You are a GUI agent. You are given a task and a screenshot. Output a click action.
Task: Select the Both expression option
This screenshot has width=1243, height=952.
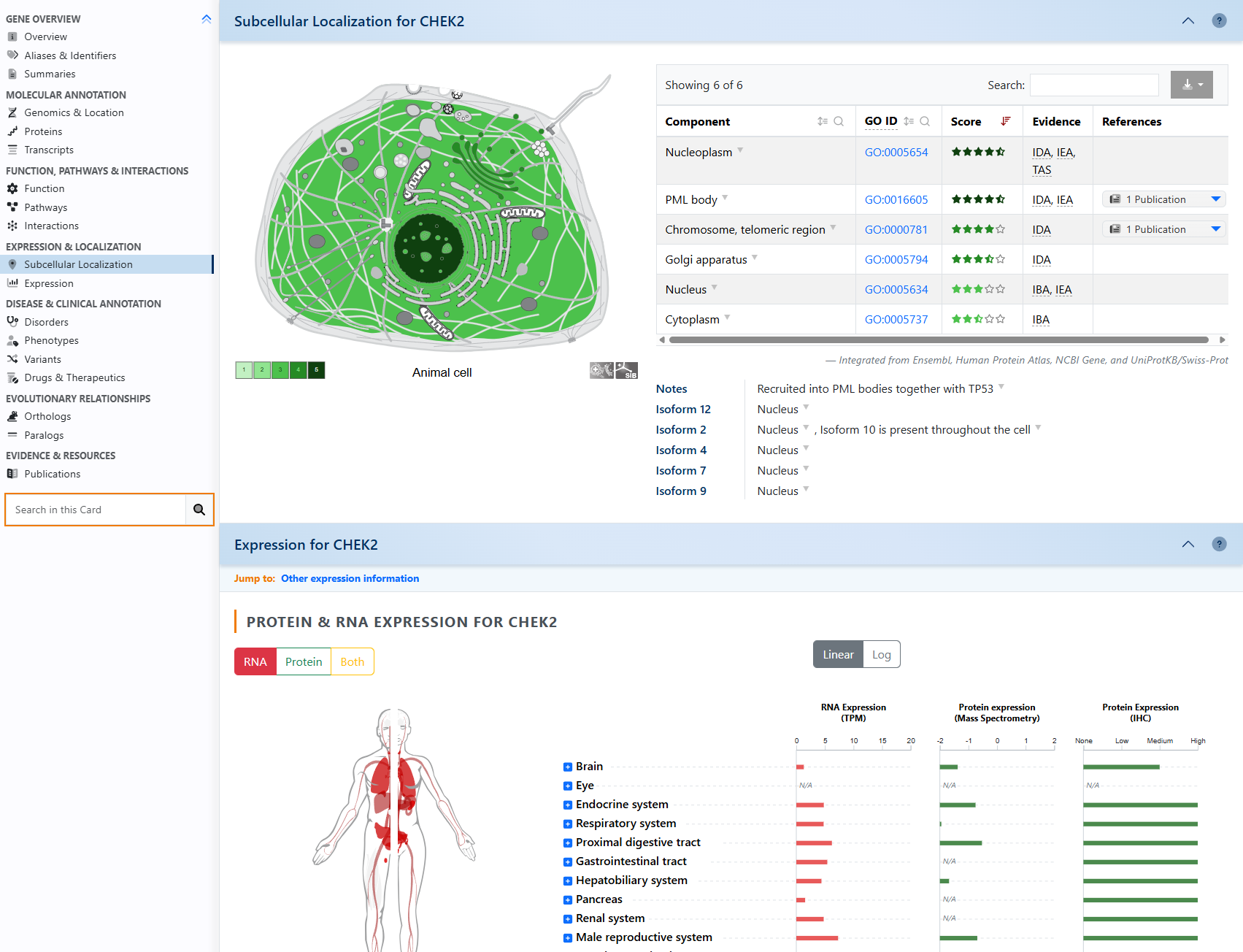pos(353,661)
